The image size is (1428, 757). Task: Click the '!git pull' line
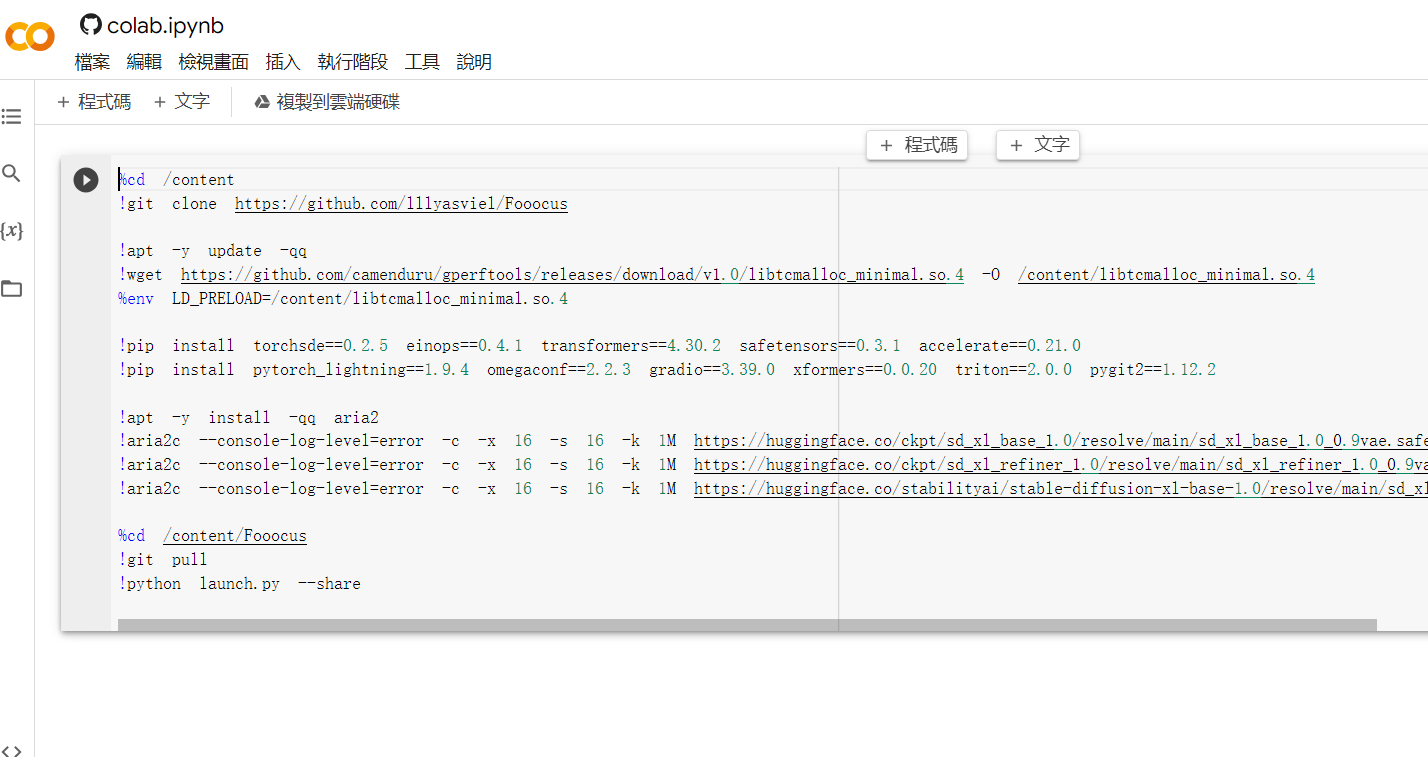pyautogui.click(x=163, y=560)
